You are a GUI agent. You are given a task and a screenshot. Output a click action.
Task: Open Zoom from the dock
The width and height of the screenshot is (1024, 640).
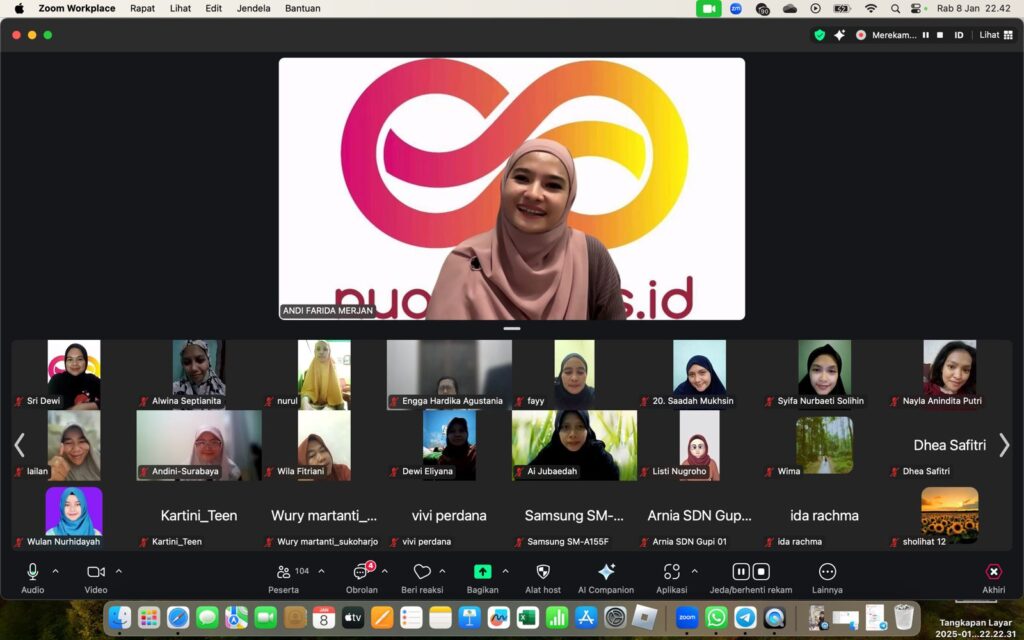[x=686, y=617]
